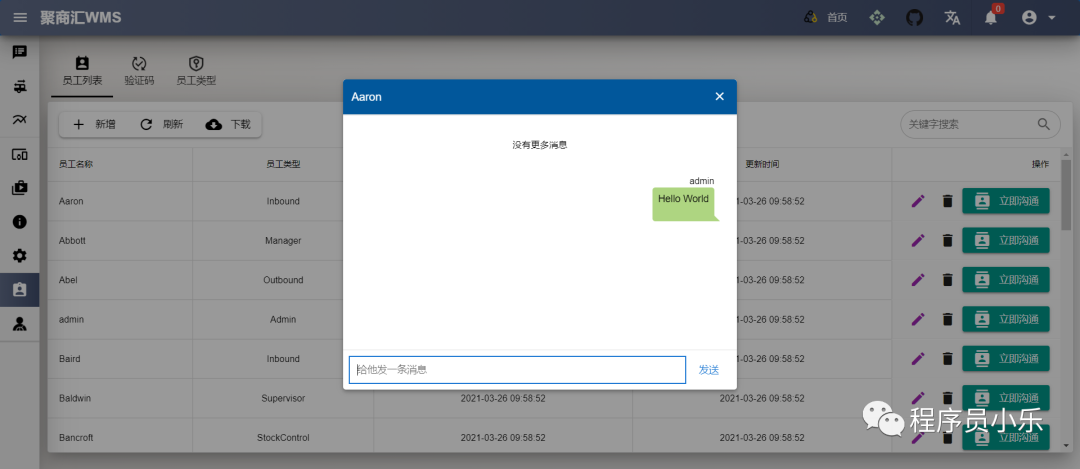This screenshot has width=1080, height=469.
Task: Click the keyword search box
Action: (968, 125)
